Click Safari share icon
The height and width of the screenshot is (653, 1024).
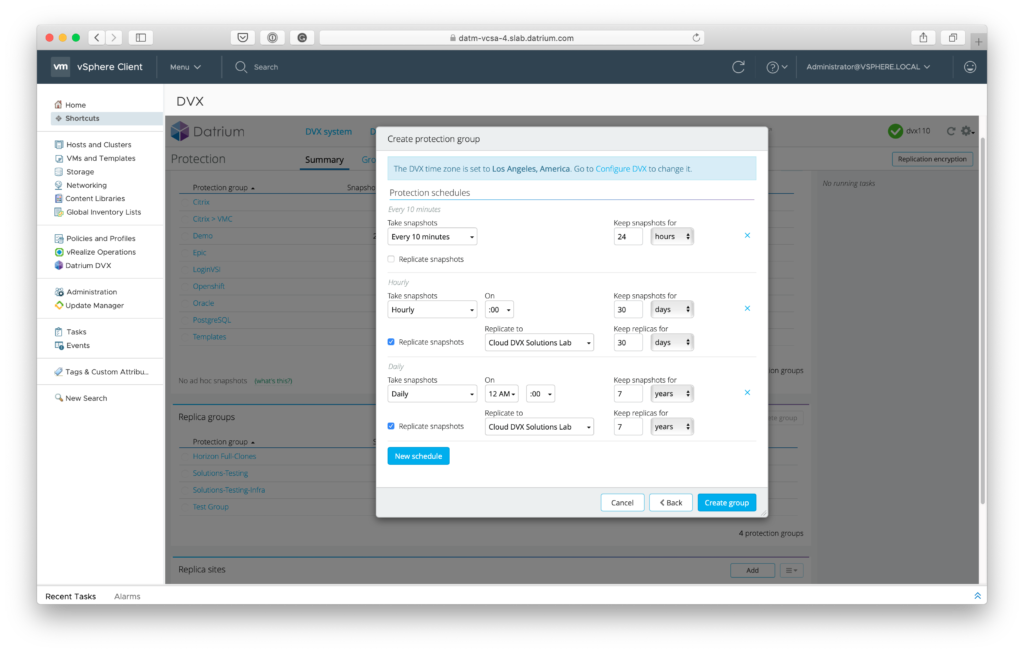point(923,37)
